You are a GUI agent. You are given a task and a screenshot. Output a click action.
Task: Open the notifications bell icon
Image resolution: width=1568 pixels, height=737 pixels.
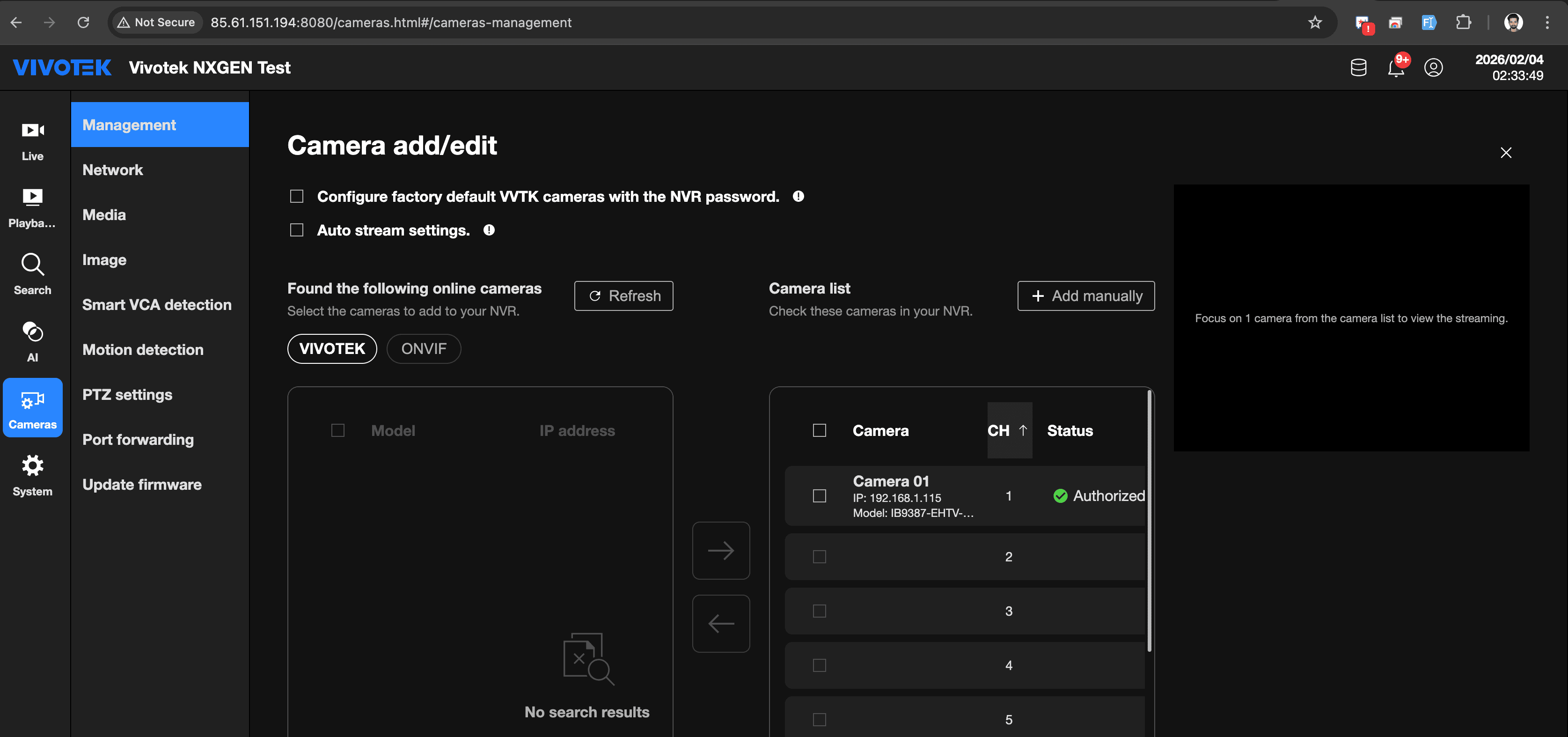click(x=1396, y=67)
